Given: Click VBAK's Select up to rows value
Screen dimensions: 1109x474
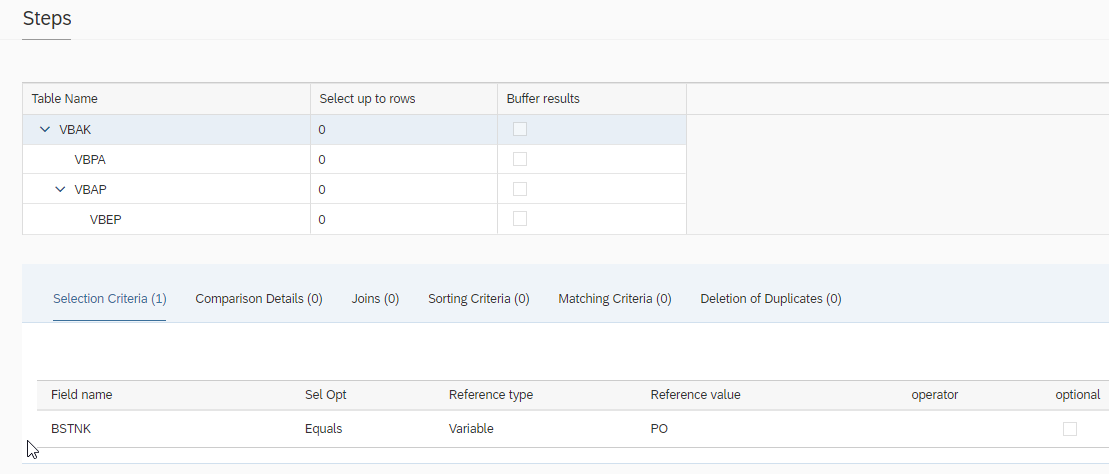Looking at the screenshot, I should coord(323,129).
